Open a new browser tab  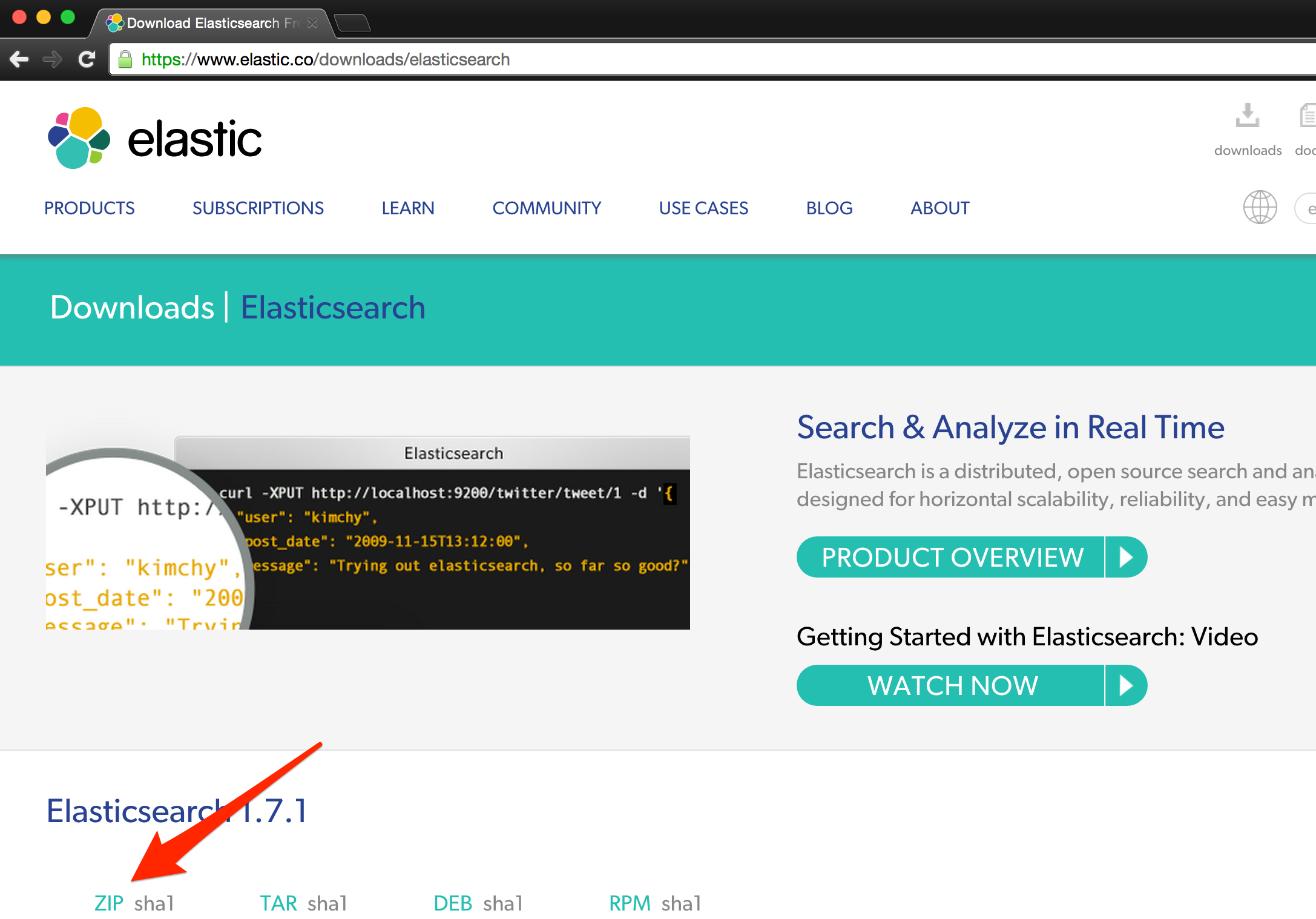pos(352,23)
